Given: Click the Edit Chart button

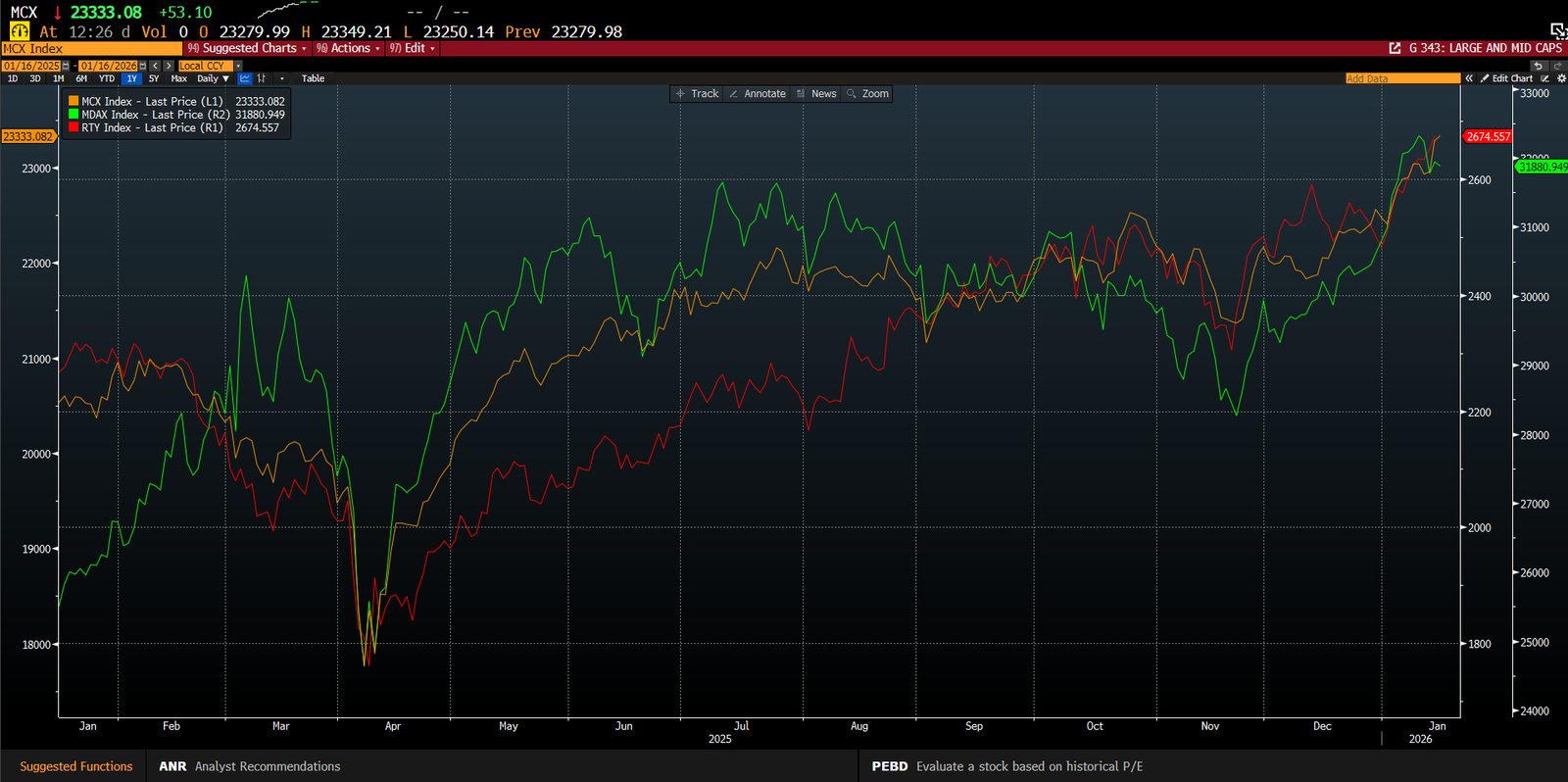Looking at the screenshot, I should coord(1507,78).
